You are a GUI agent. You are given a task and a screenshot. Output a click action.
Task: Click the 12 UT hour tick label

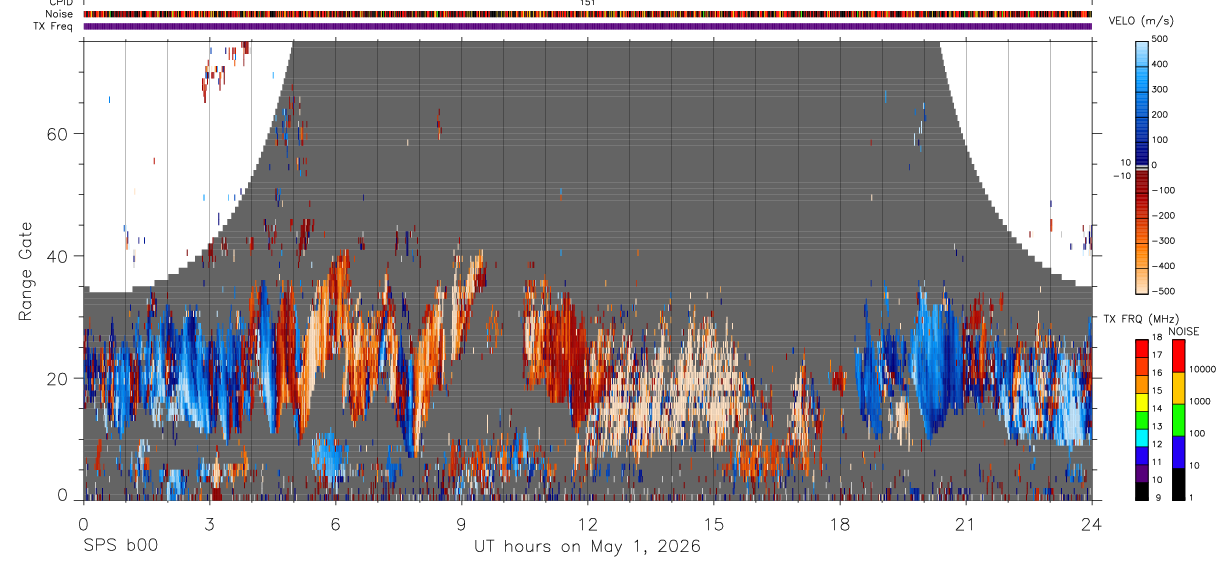click(587, 524)
